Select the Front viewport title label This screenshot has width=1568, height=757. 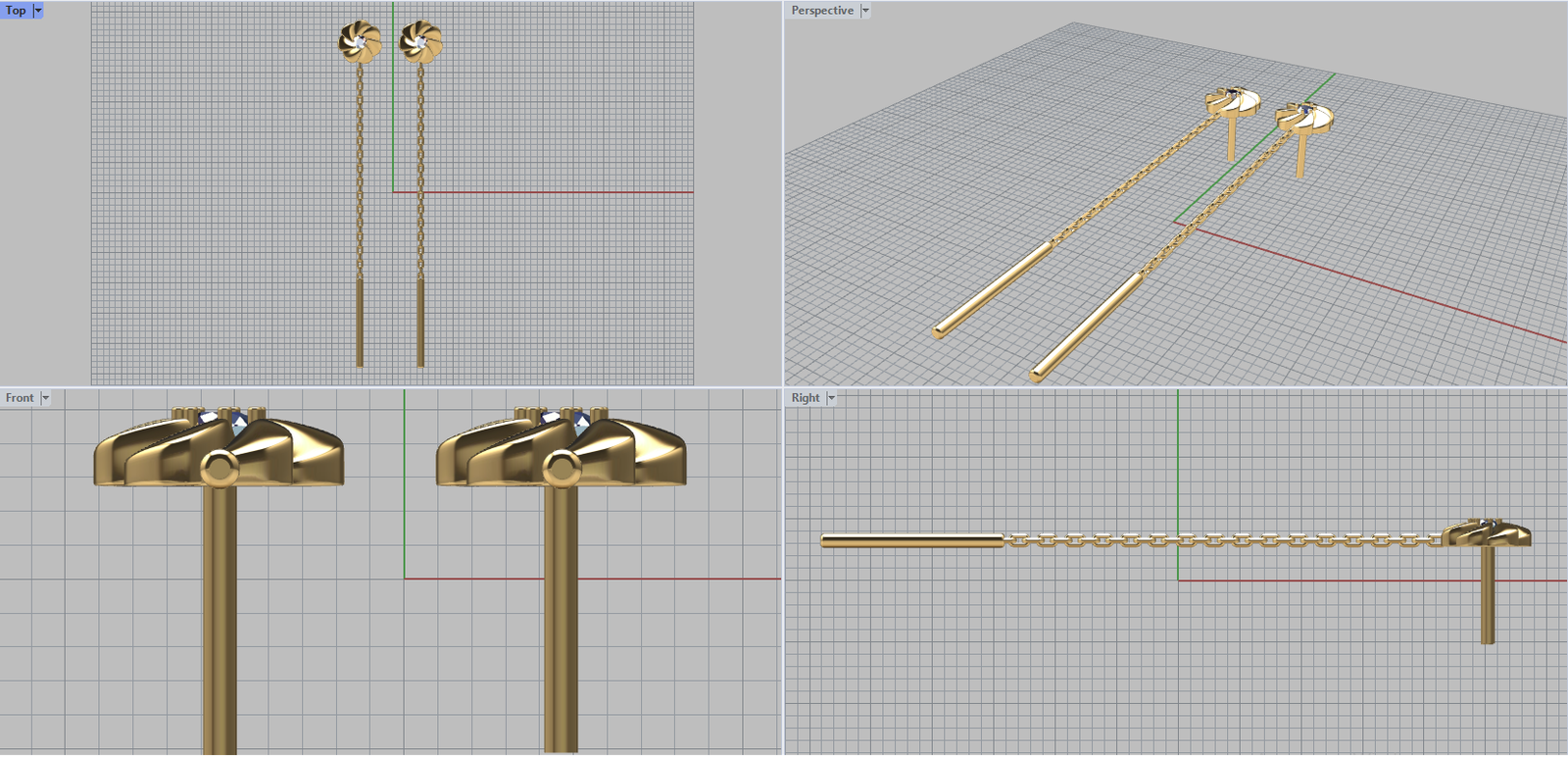coord(20,398)
